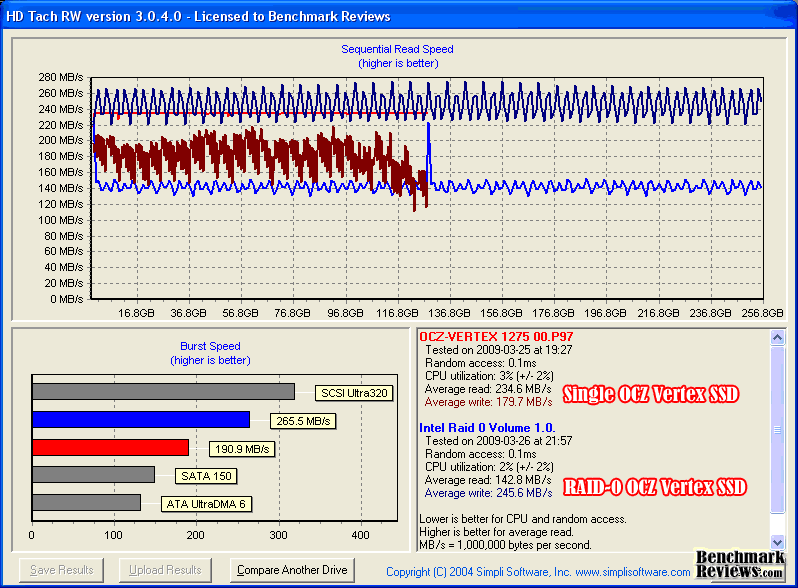Click Average write: 245.6 MB/s text

click(x=489, y=493)
